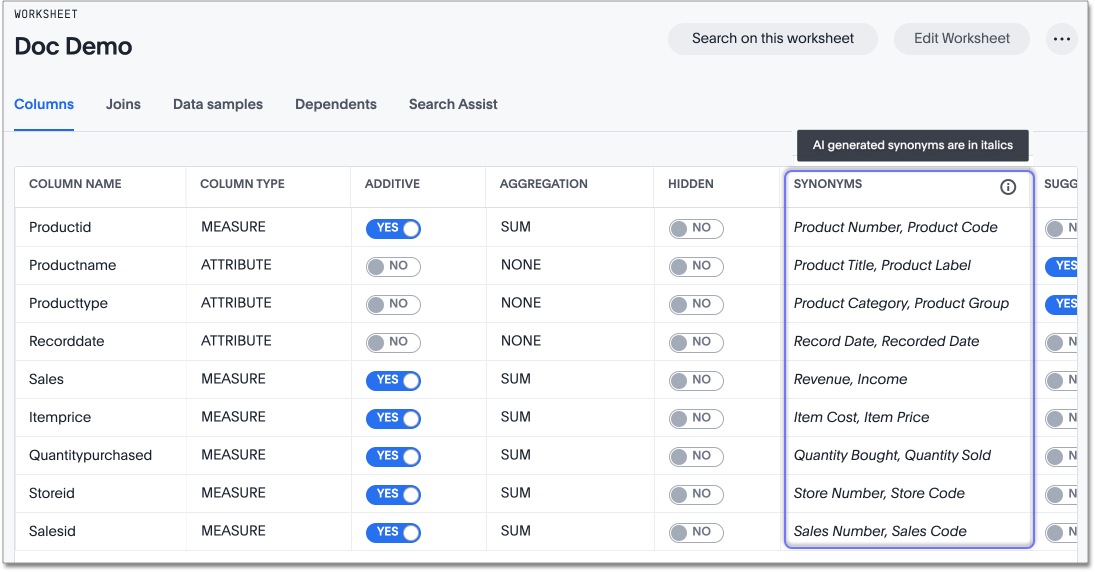Viewport: 1095px width, 572px height.
Task: Change Column Type MEASURE for Storeid
Action: tap(233, 493)
